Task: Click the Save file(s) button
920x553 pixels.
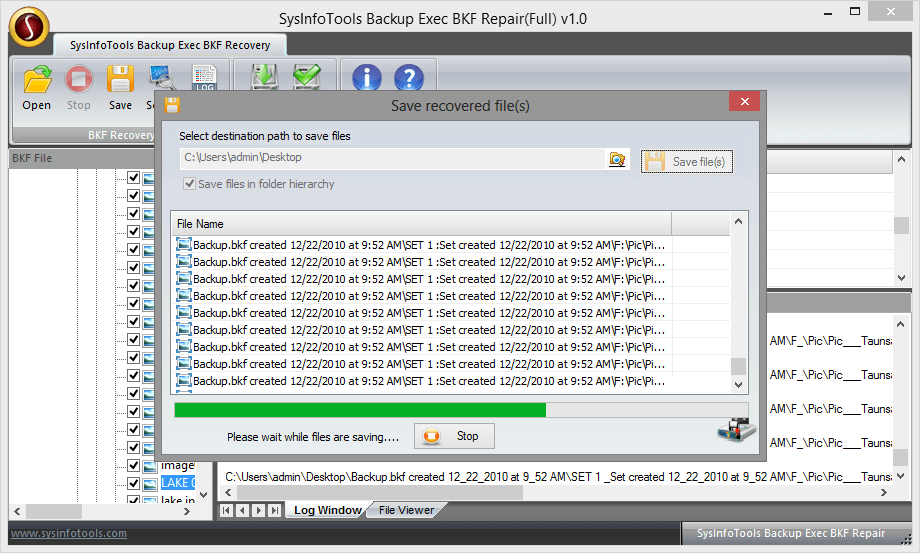Action: click(x=686, y=161)
